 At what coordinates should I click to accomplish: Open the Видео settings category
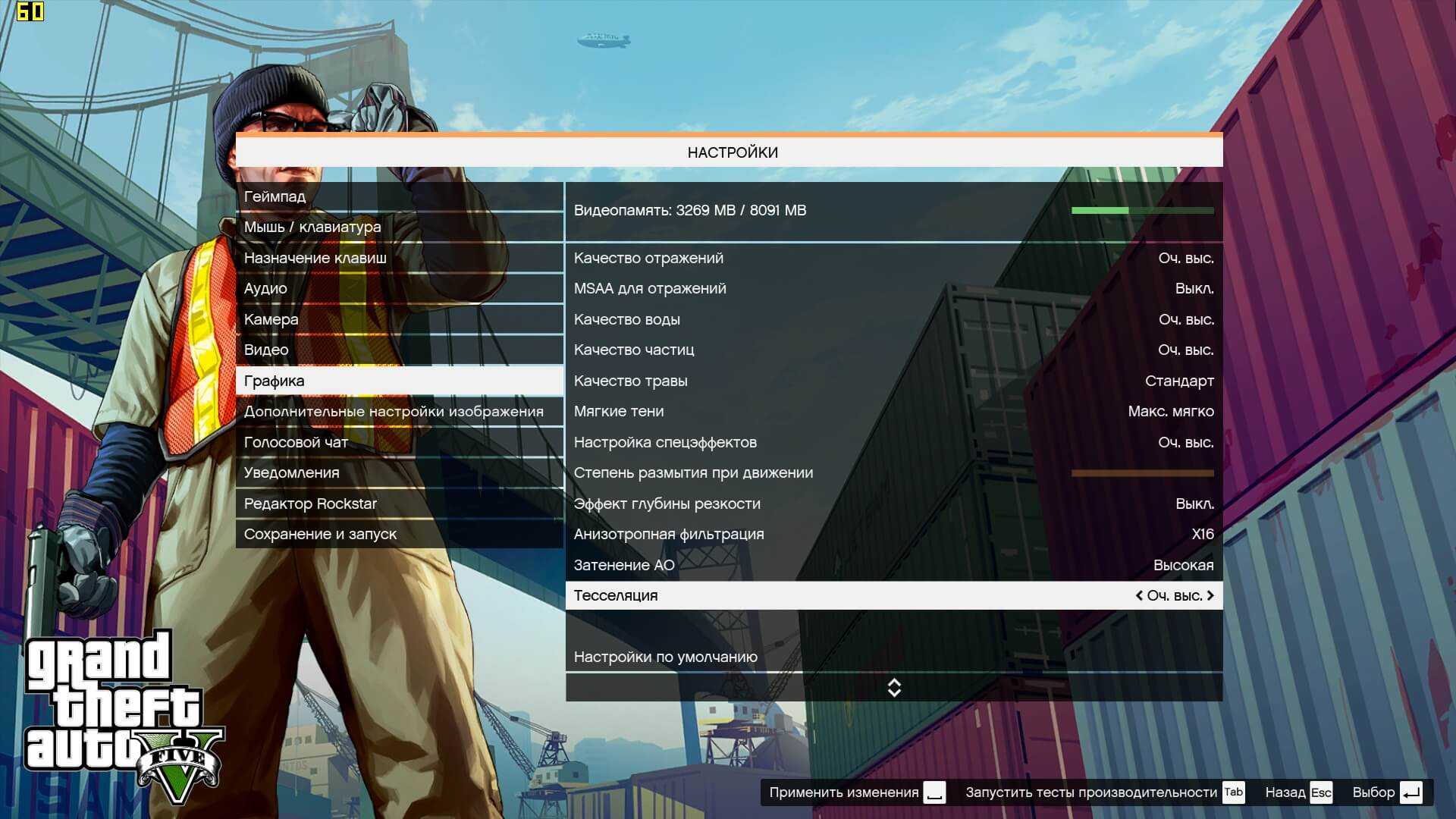(266, 350)
